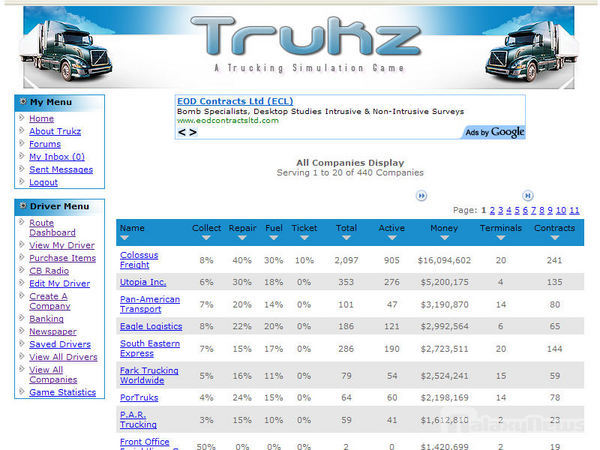This screenshot has width=600, height=450.
Task: Sort by Fuel using column arrow
Action: point(272,238)
